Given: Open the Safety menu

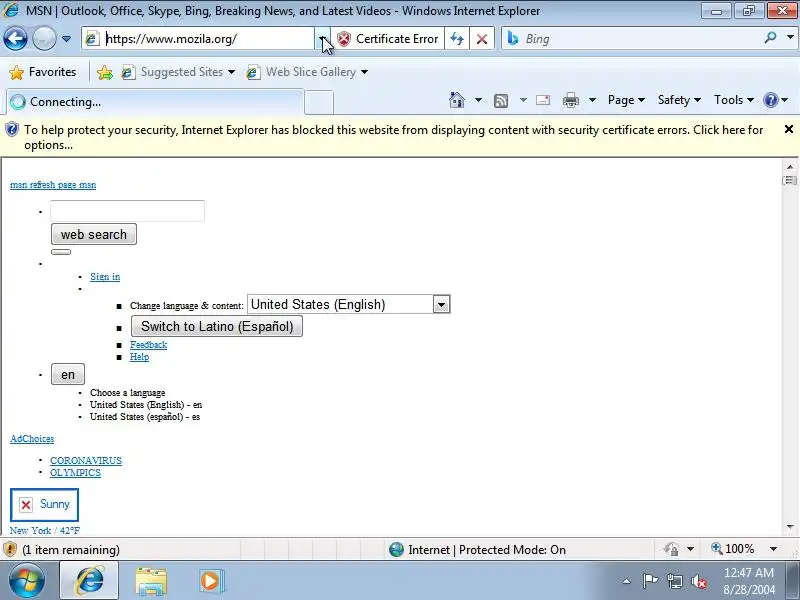Looking at the screenshot, I should click(x=679, y=100).
